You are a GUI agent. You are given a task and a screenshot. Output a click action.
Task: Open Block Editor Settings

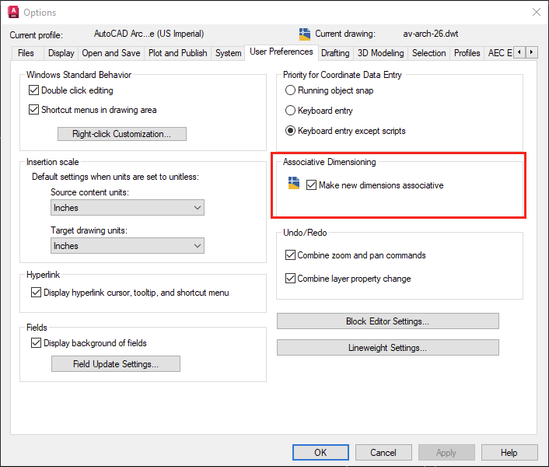[x=388, y=321]
